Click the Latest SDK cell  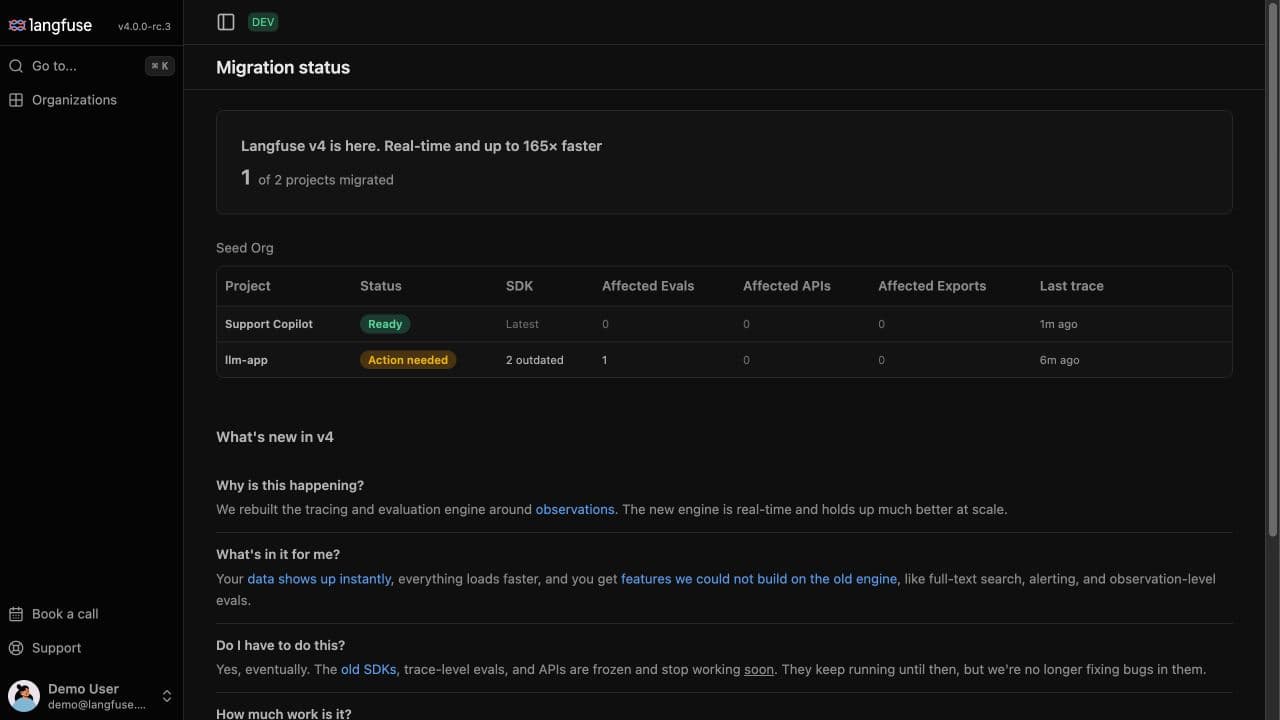click(522, 324)
